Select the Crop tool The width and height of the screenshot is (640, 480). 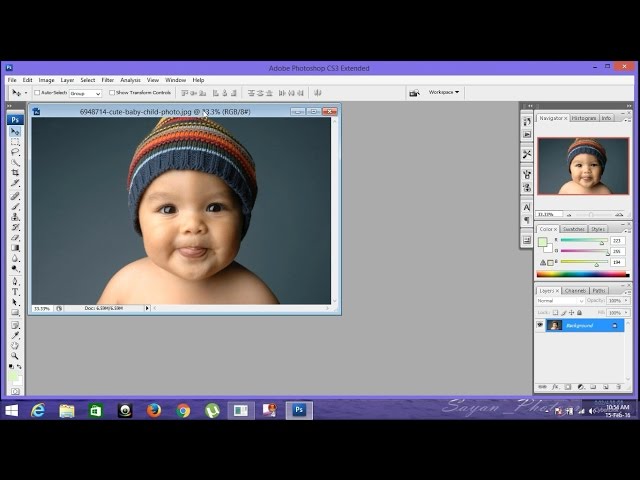[15, 173]
